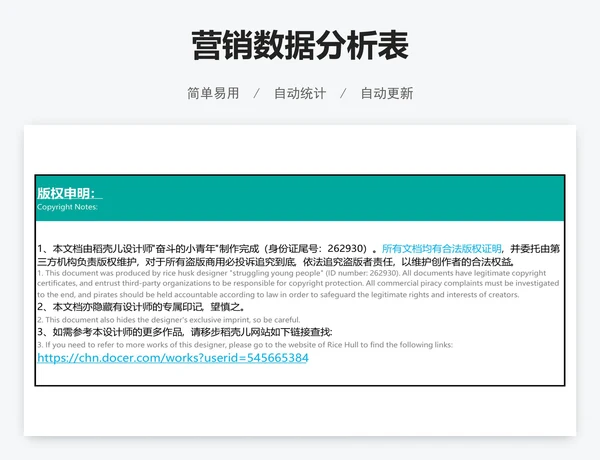Click the first '自动统计' subtitle text

click(x=300, y=93)
